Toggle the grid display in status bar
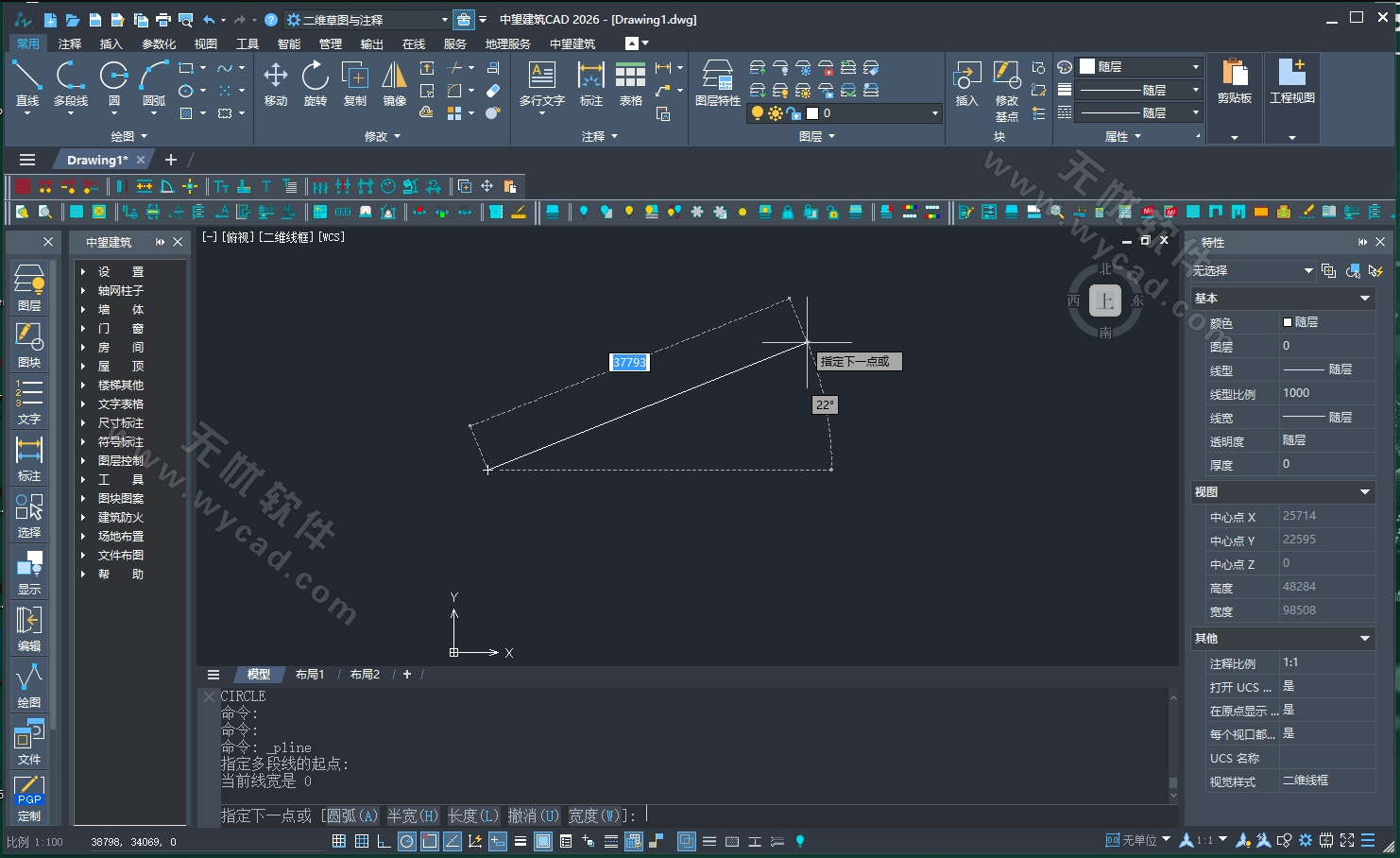The width and height of the screenshot is (1400, 858). tap(338, 840)
